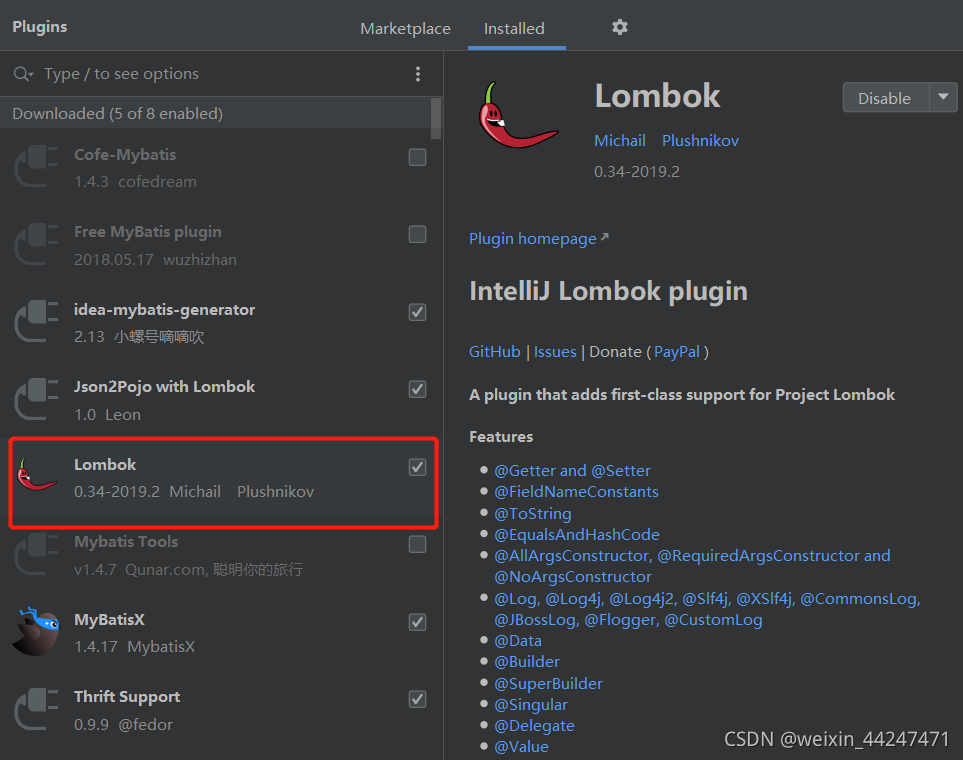Open the vertical ellipsis options menu
Screen dimensions: 963x760
point(418,74)
